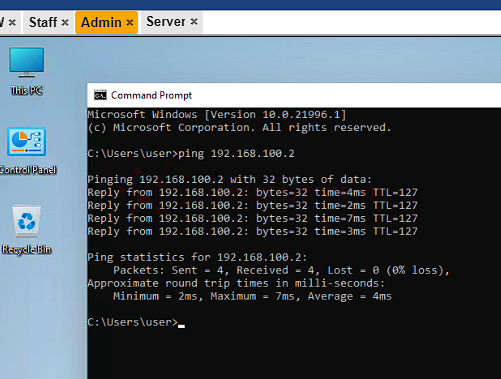Image resolution: width=501 pixels, height=379 pixels.
Task: Close the Admin tab
Action: pos(130,23)
